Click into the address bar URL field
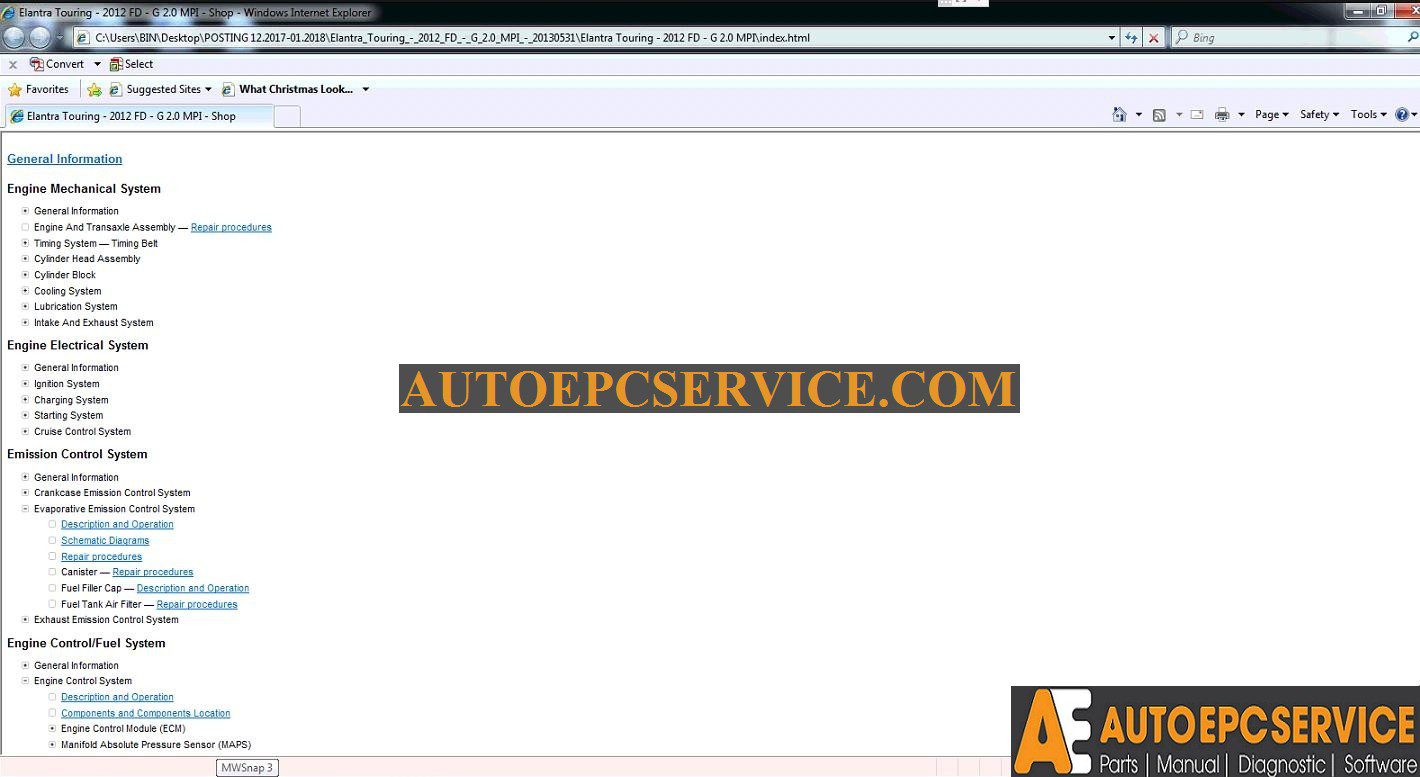The width and height of the screenshot is (1420, 777). (x=590, y=38)
